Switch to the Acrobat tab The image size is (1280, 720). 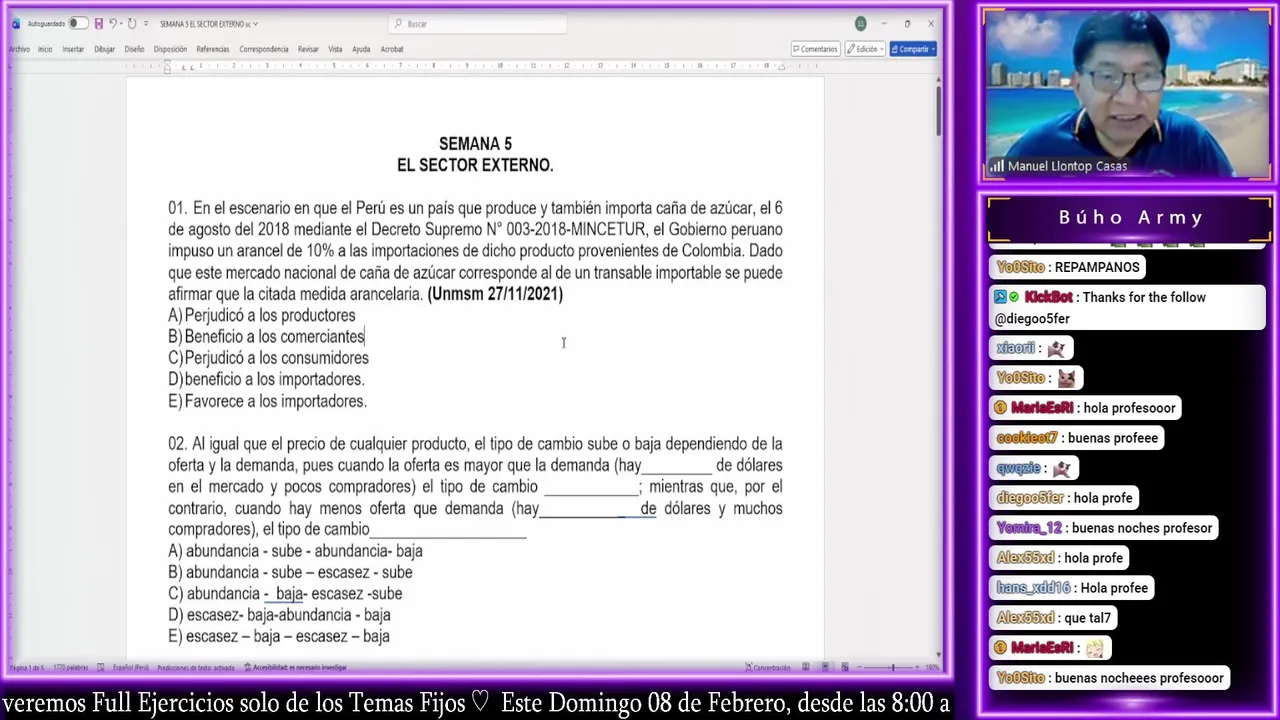[x=392, y=49]
